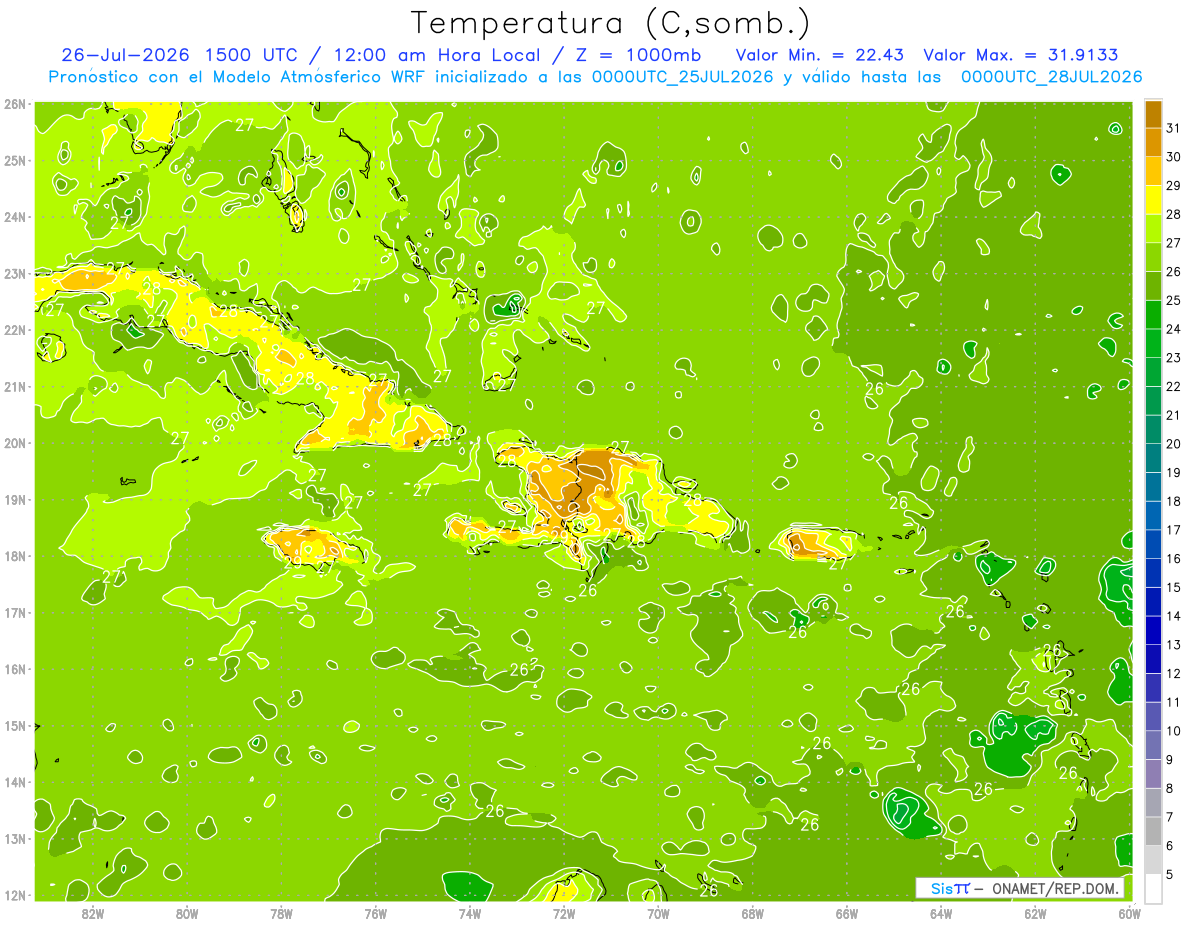Screen dimensions: 1200x927
Task: Click the 14N latitude axis label
Action: (14, 782)
